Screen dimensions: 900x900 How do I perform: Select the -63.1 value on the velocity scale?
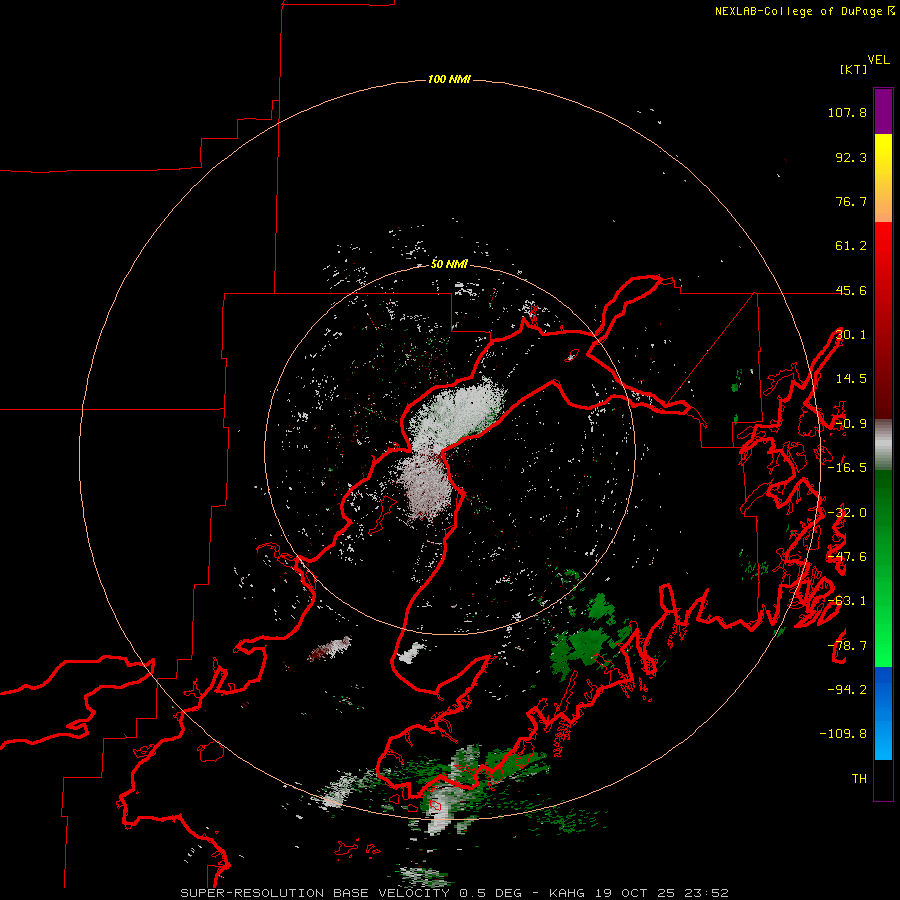click(x=847, y=601)
